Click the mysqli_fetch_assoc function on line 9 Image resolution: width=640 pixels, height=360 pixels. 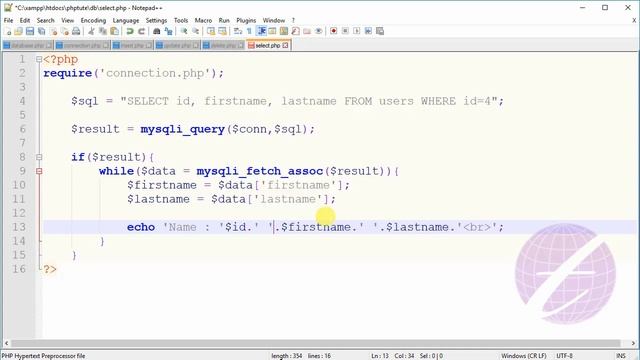(260, 171)
